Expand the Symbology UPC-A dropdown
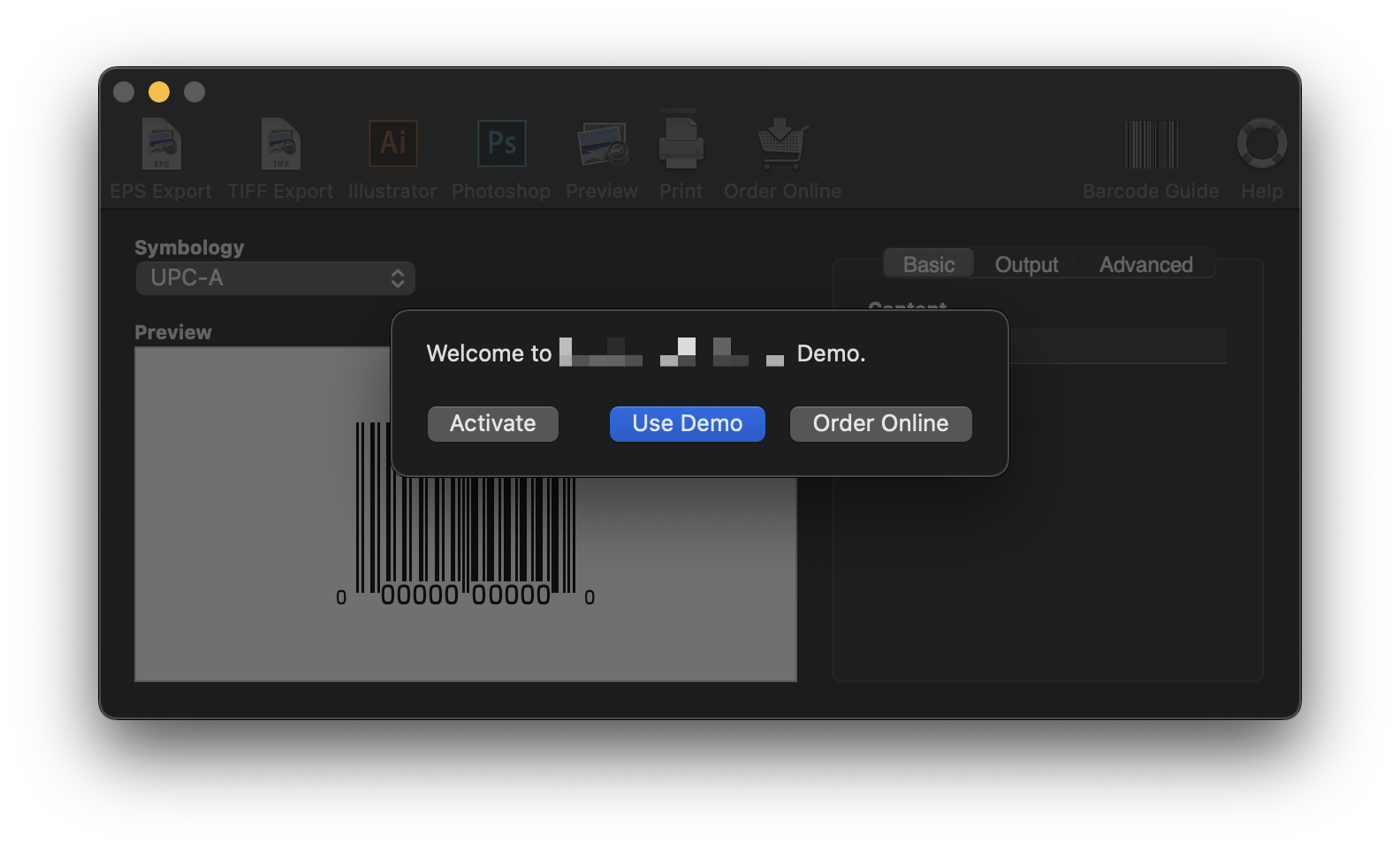The image size is (1400, 850). click(x=276, y=278)
